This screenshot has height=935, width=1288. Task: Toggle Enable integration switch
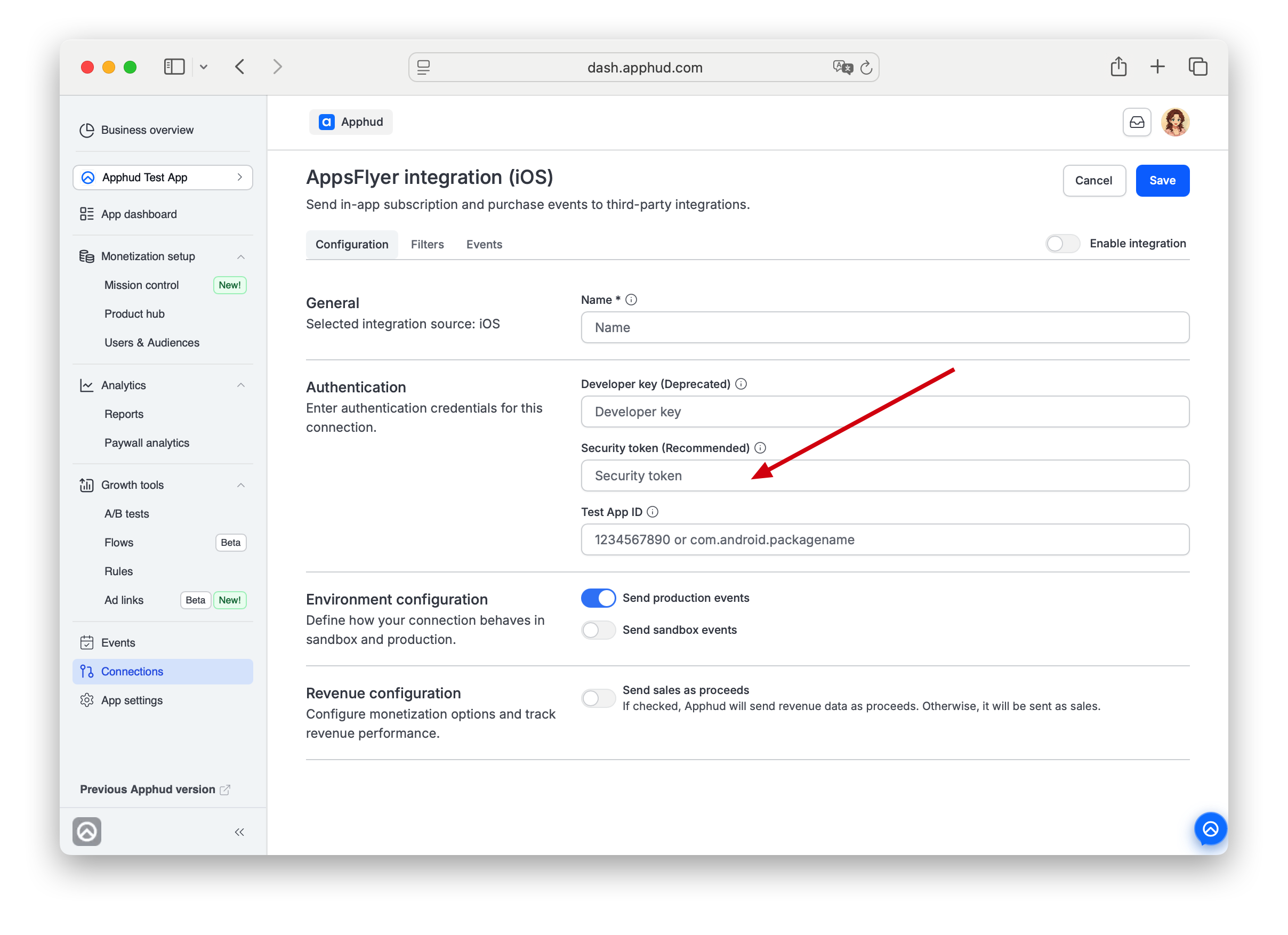click(x=1062, y=244)
